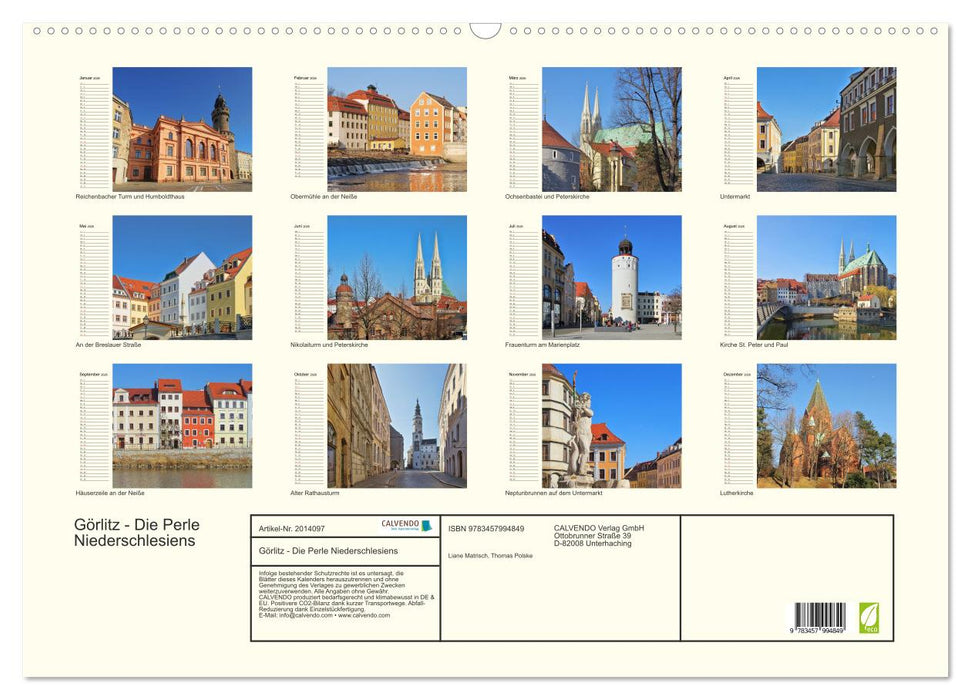Image resolution: width=971 pixels, height=700 pixels.
Task: Select the Häuserzeile an der Neiße photo
Action: 182,425
